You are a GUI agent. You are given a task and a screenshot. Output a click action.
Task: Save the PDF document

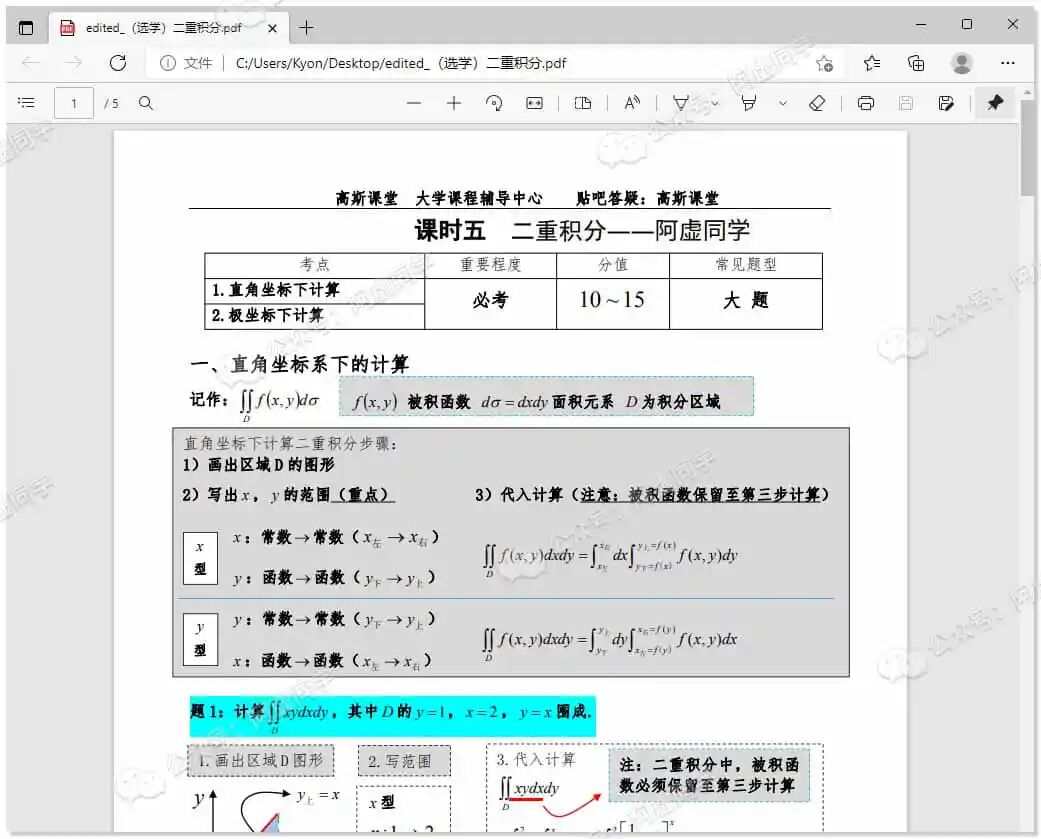906,103
